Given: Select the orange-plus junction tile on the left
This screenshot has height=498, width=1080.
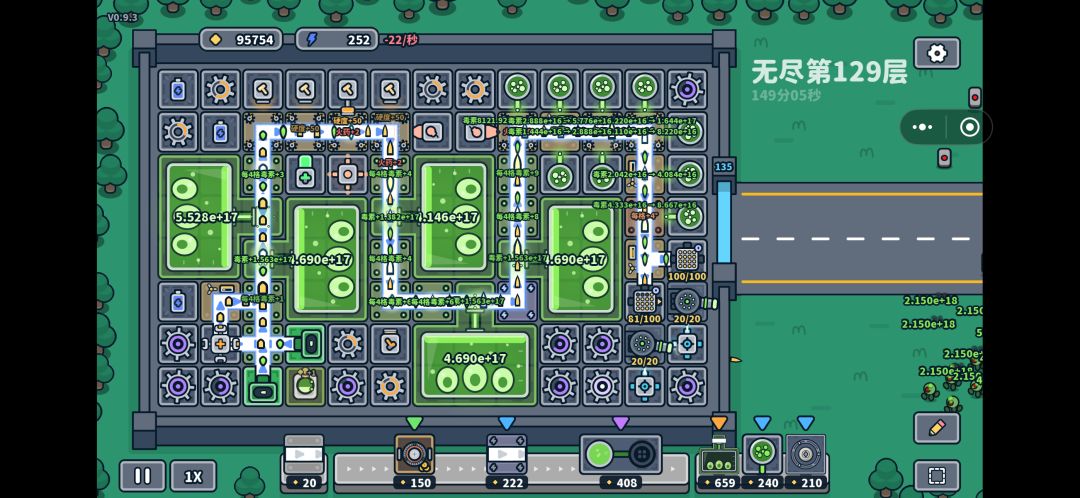Looking at the screenshot, I should pos(220,344).
